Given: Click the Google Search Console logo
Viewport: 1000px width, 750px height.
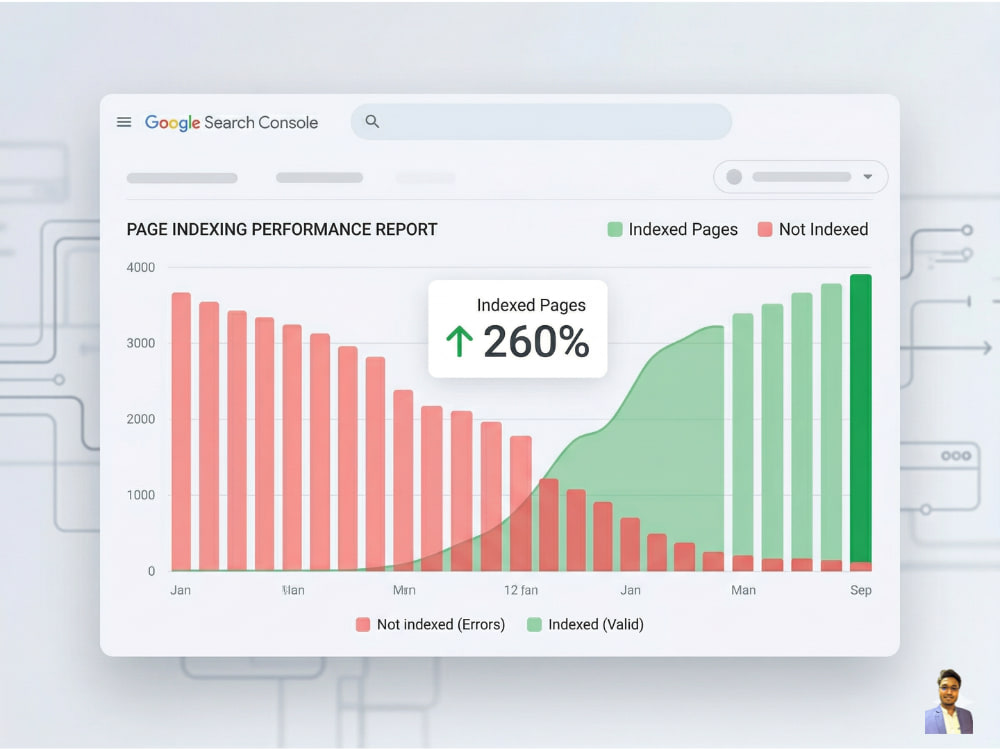Looking at the screenshot, I should tap(232, 122).
